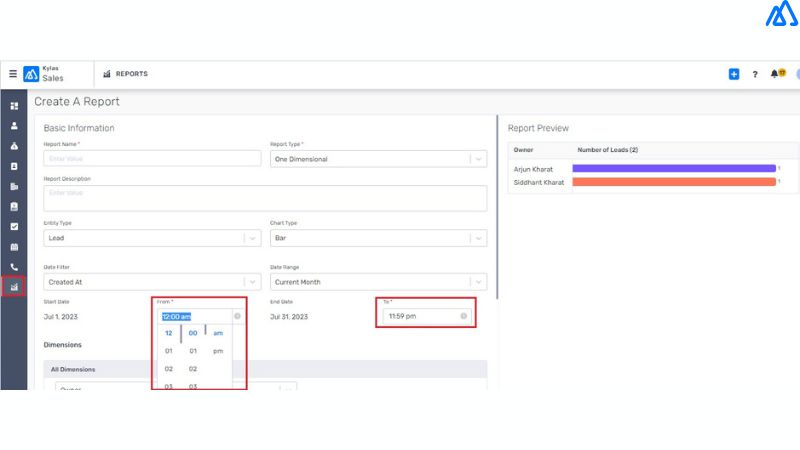Select am in the time picker
This screenshot has width=800, height=450.
pyautogui.click(x=218, y=333)
